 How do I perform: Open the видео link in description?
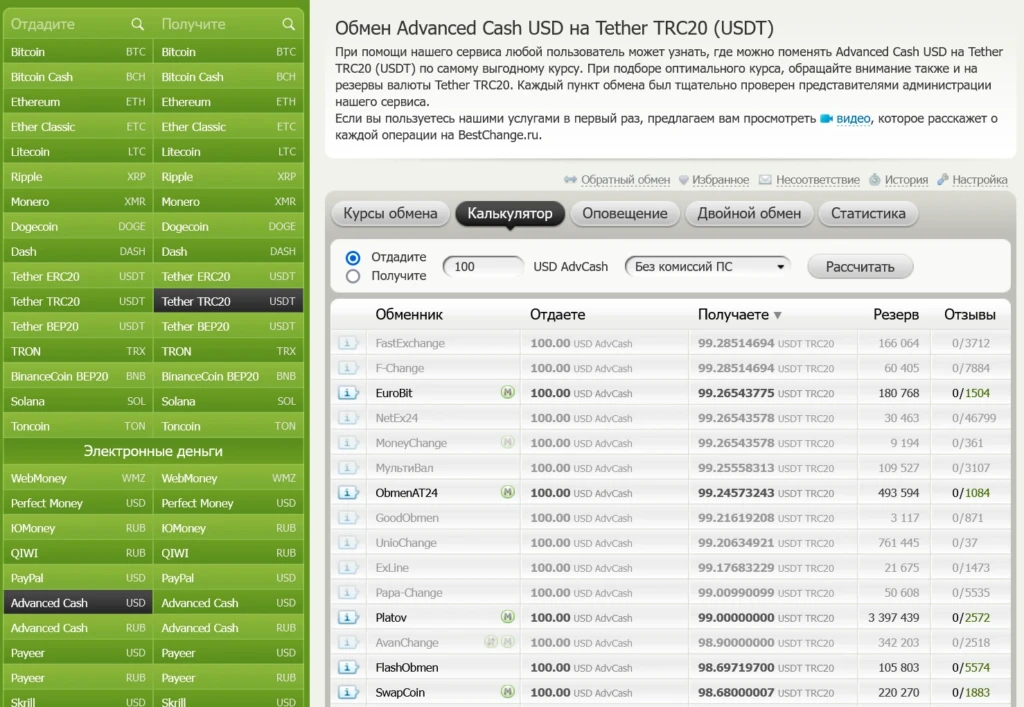pos(853,119)
